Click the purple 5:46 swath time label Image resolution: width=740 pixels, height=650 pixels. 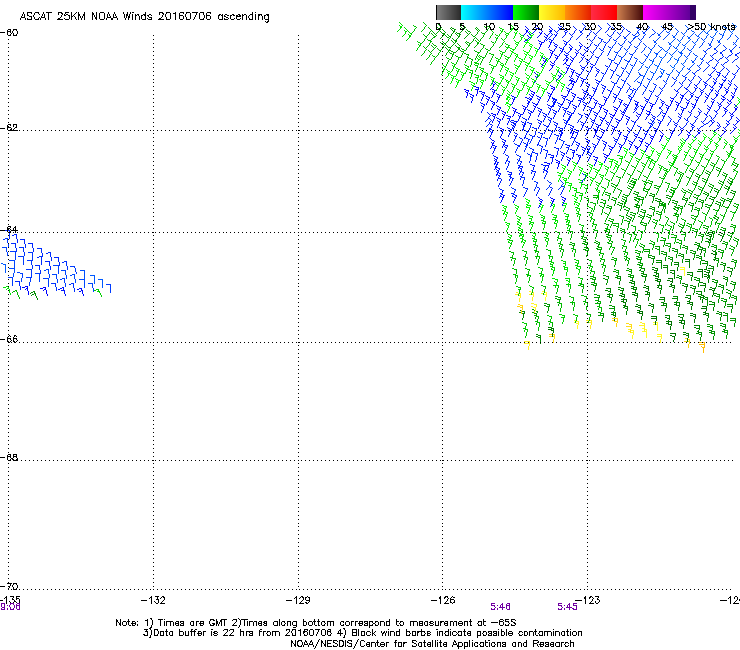(500, 607)
